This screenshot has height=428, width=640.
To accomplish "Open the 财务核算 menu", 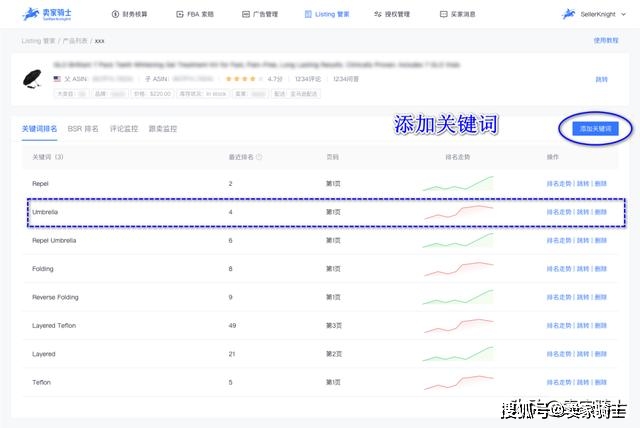I will coord(129,14).
